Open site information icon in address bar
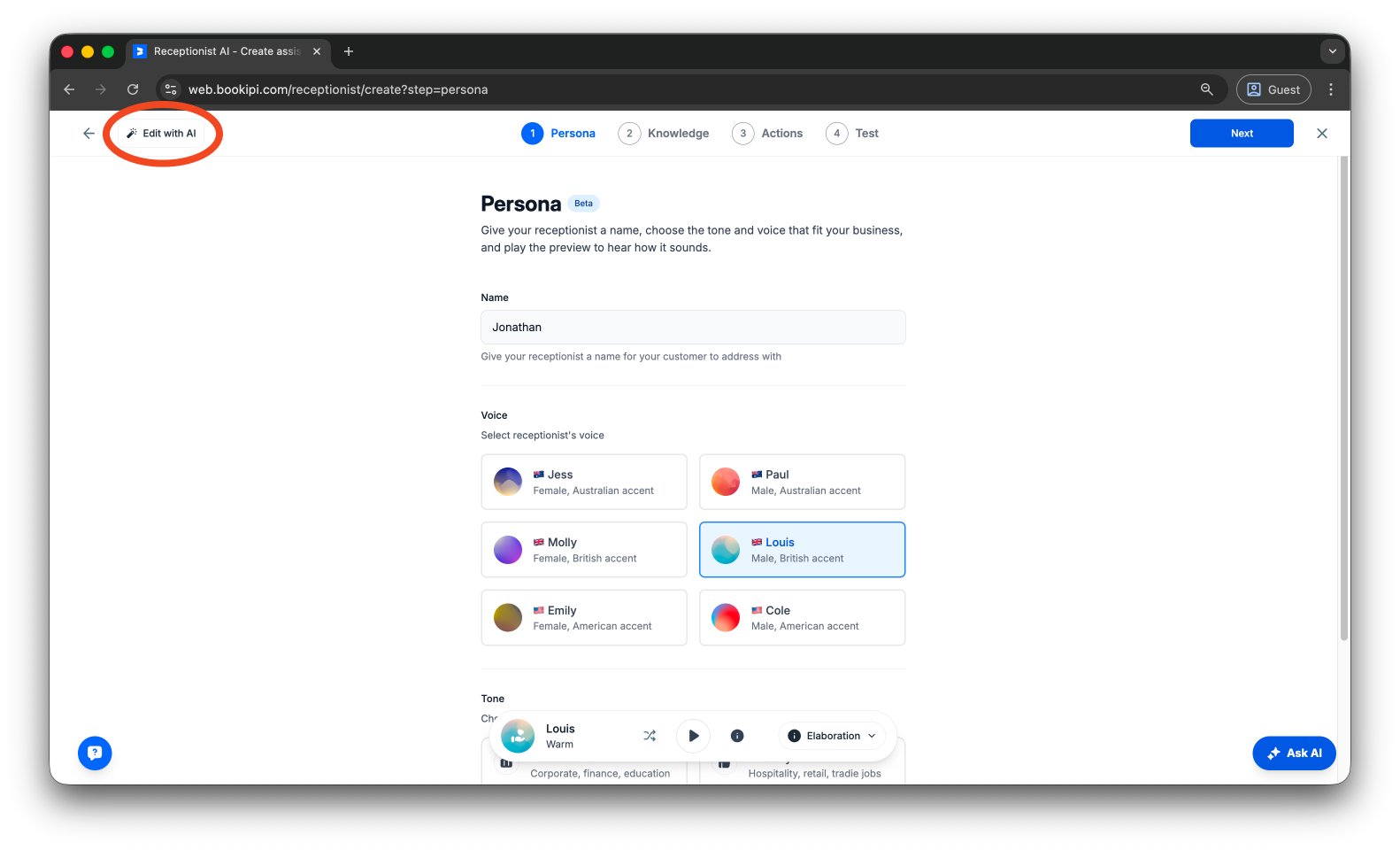 pyautogui.click(x=171, y=89)
